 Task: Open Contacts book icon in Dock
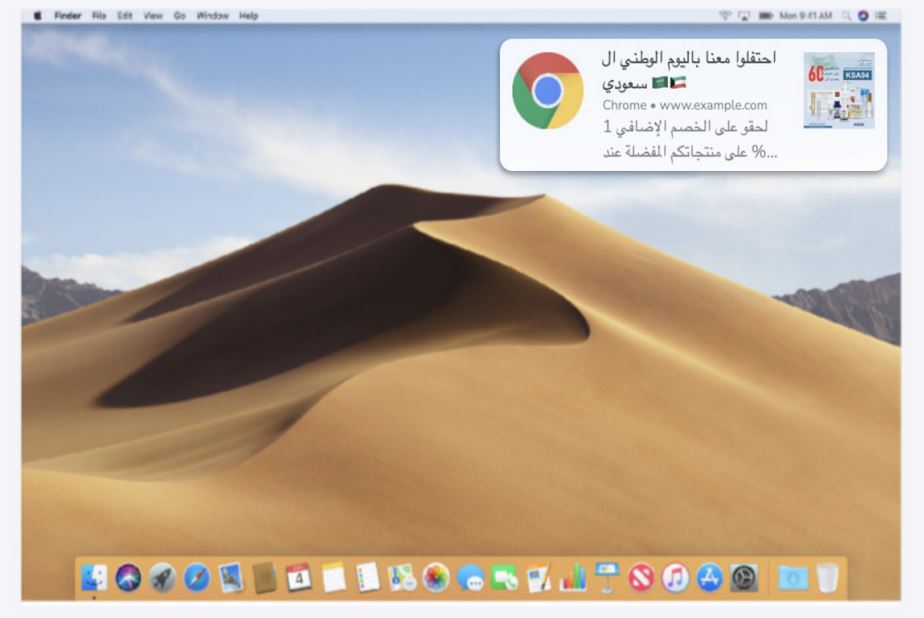[x=265, y=577]
